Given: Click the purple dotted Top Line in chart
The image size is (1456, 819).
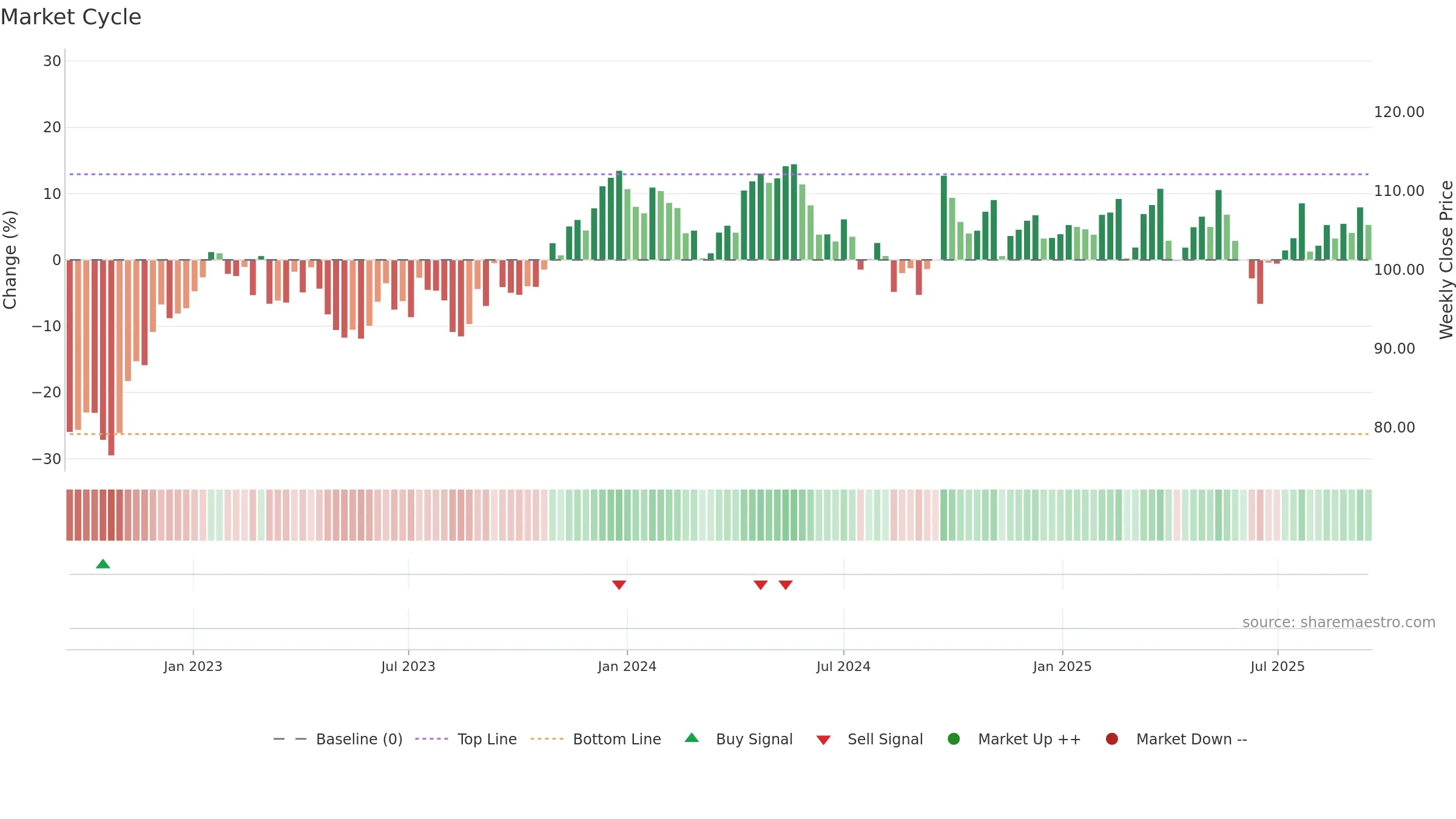Looking at the screenshot, I should pos(719,174).
